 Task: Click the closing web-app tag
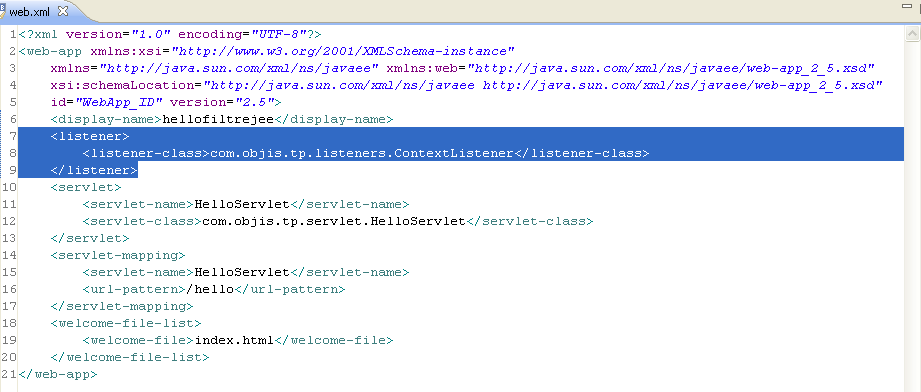[x=58, y=375]
